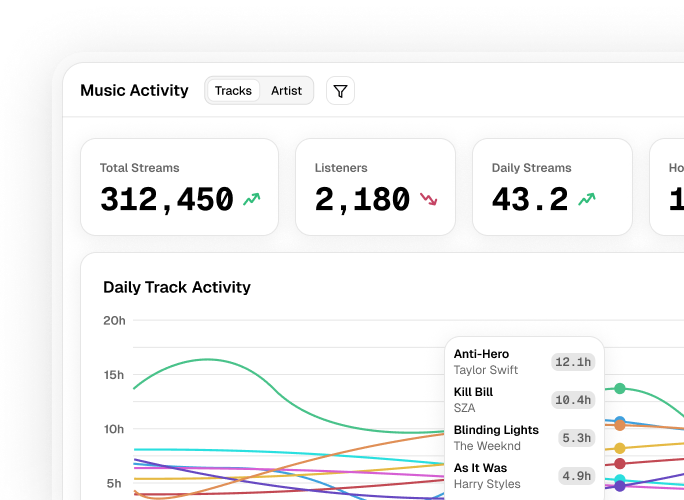
Task: Select Kill Bill in the chart tooltip
Action: click(473, 392)
